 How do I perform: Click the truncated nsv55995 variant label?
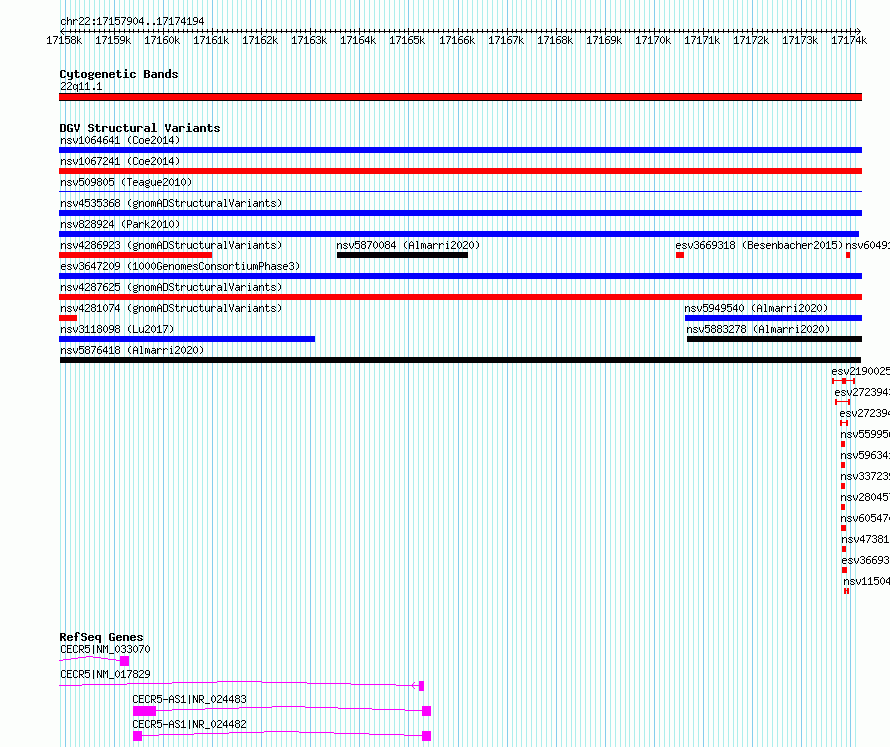865,434
